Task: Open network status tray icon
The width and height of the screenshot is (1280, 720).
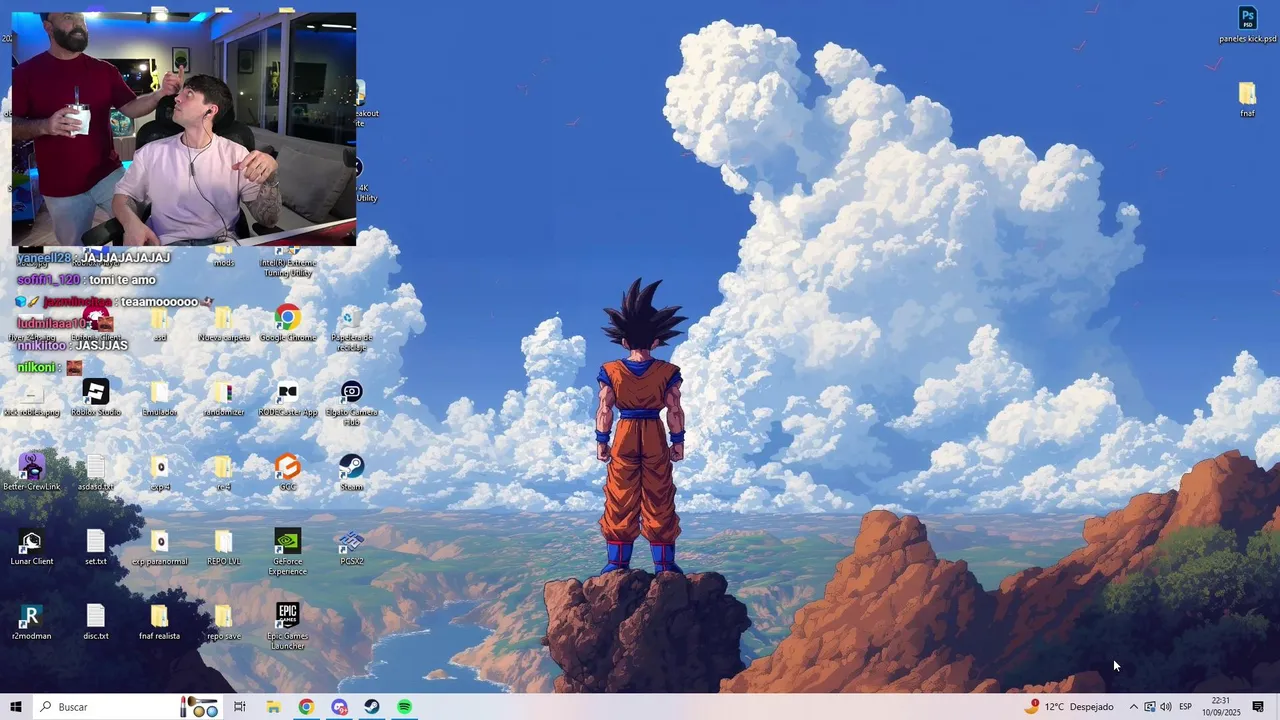Action: point(1150,707)
